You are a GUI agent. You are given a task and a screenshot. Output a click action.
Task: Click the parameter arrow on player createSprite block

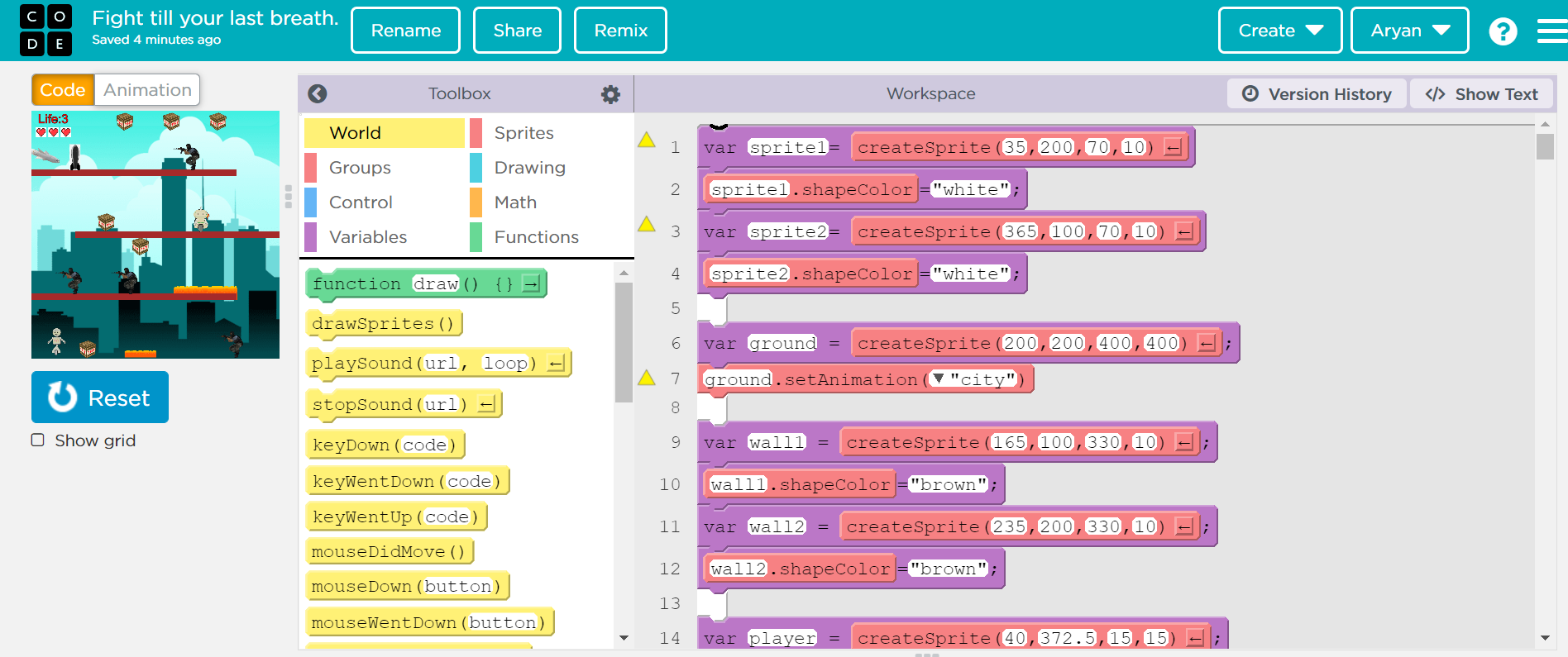pos(1196,638)
